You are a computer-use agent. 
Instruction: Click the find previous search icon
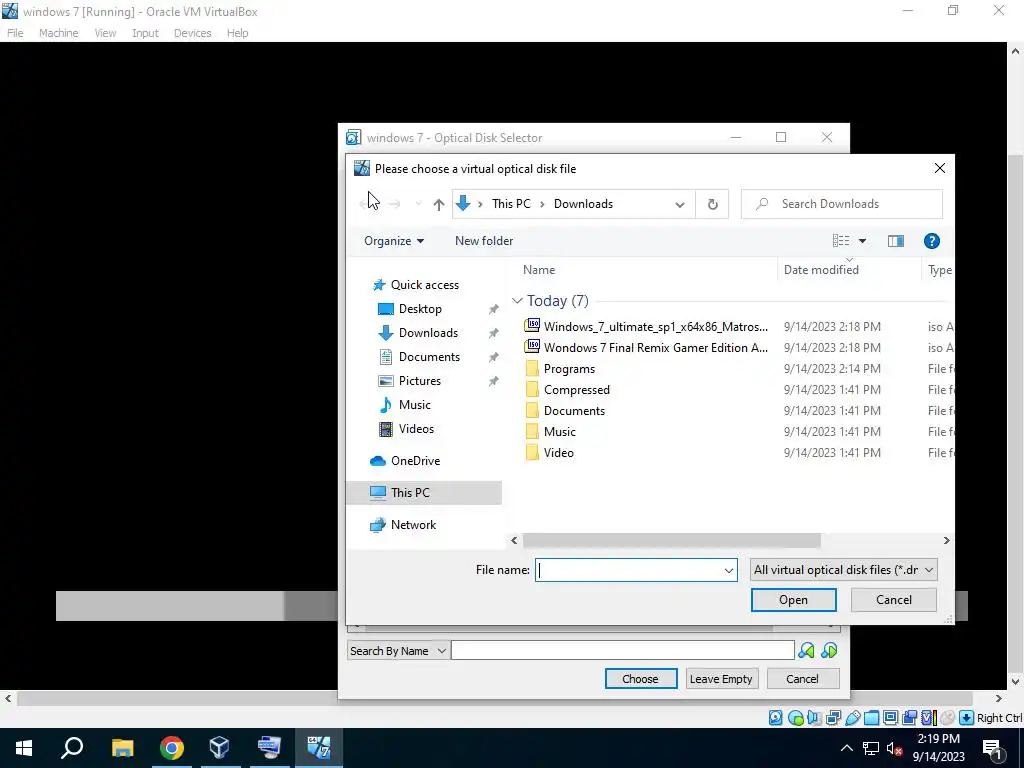click(806, 650)
